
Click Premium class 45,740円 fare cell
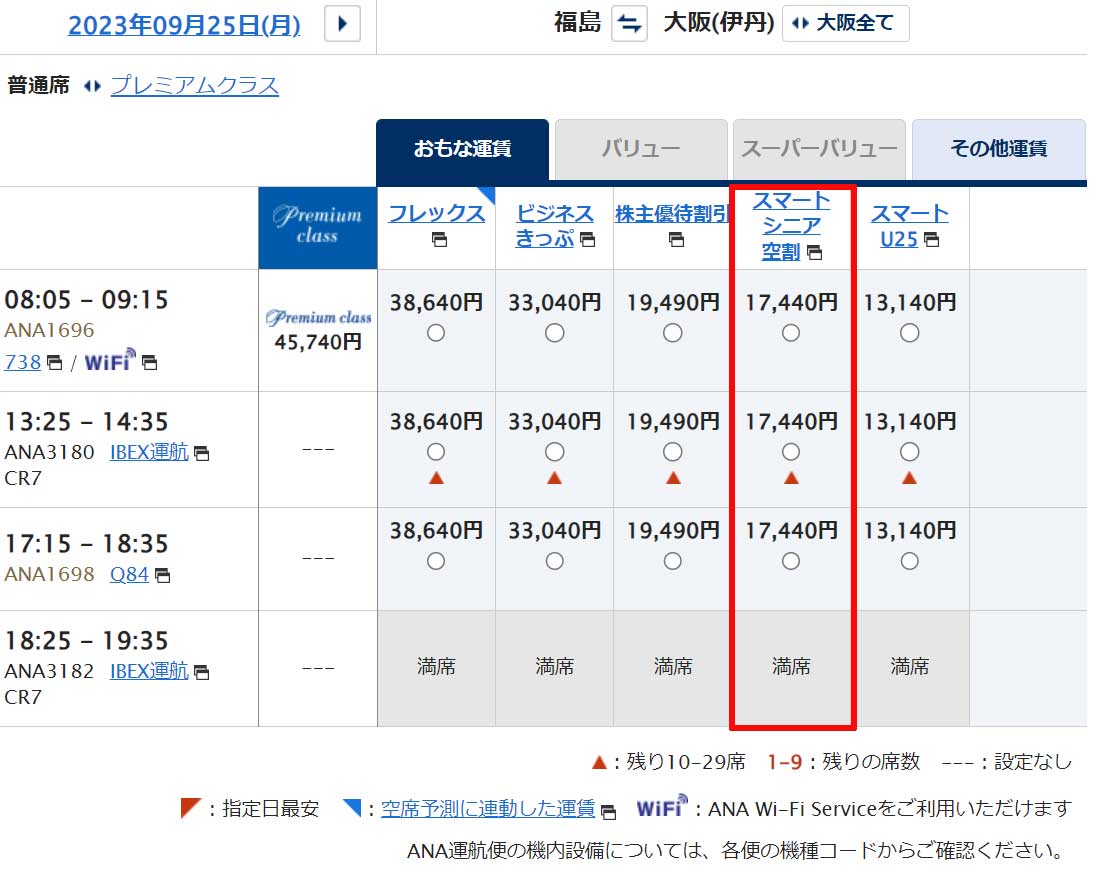[318, 330]
